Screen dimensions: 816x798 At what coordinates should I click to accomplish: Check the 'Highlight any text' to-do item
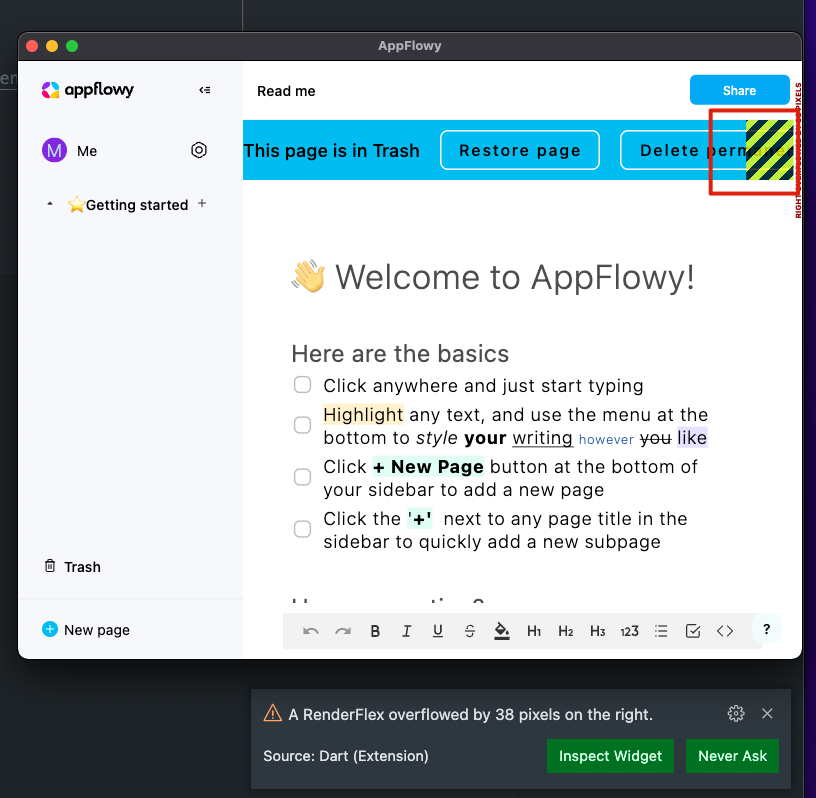coord(302,425)
